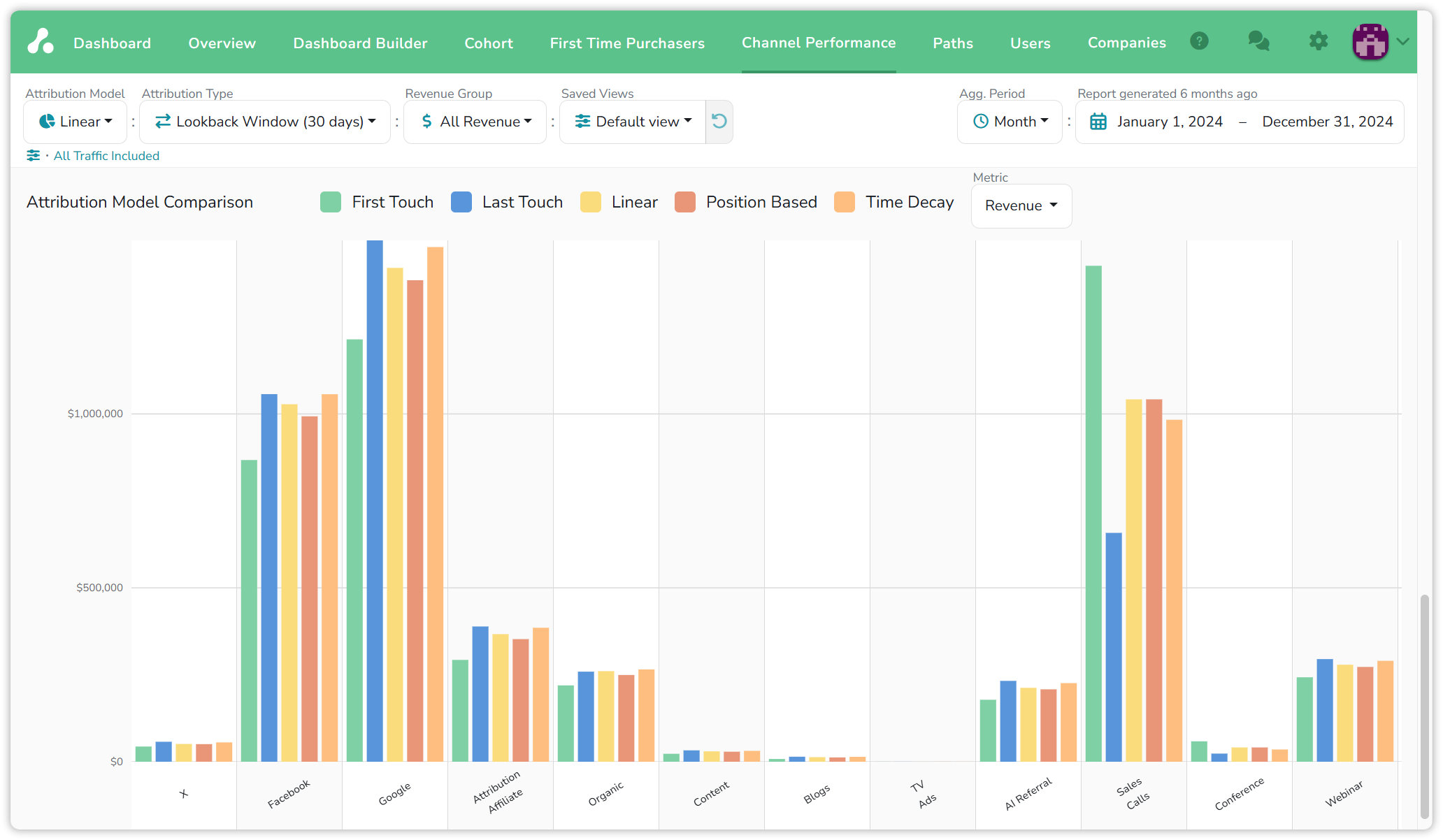Screen dimensions: 1443x840
Task: Click the All Traffic Included link
Action: click(x=106, y=156)
